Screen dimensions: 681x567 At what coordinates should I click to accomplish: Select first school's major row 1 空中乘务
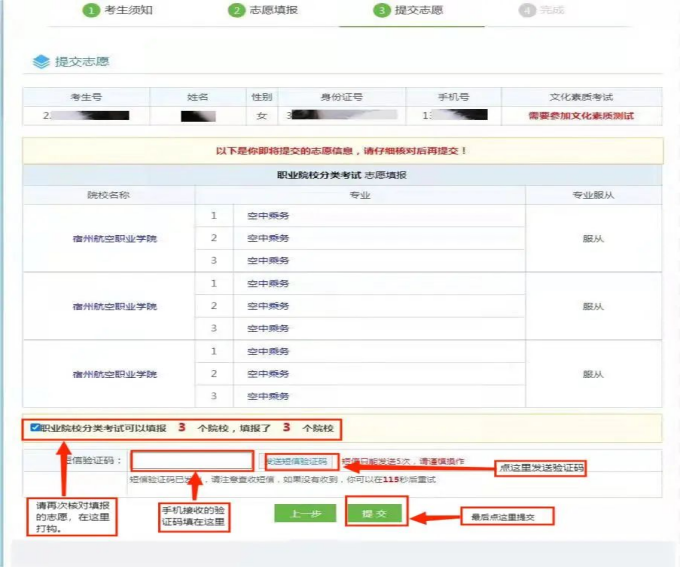(x=270, y=215)
